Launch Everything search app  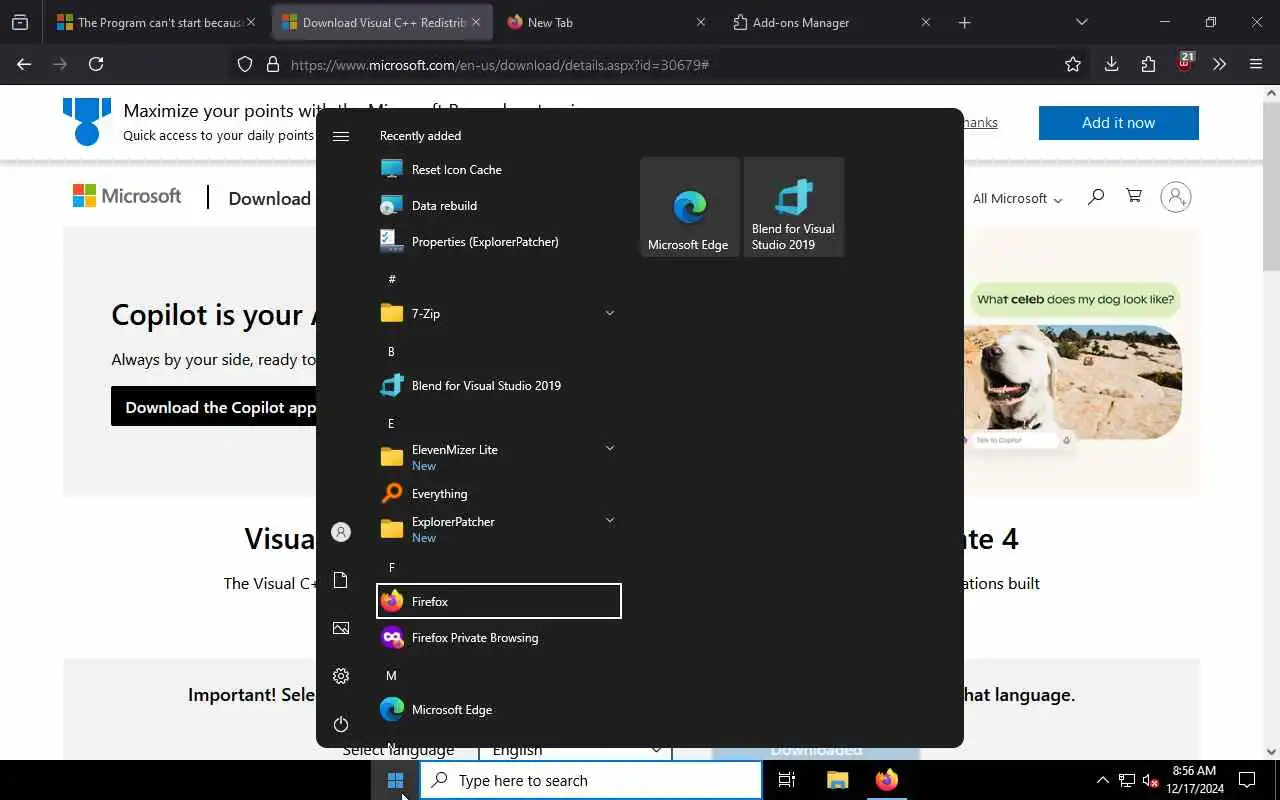[498, 494]
